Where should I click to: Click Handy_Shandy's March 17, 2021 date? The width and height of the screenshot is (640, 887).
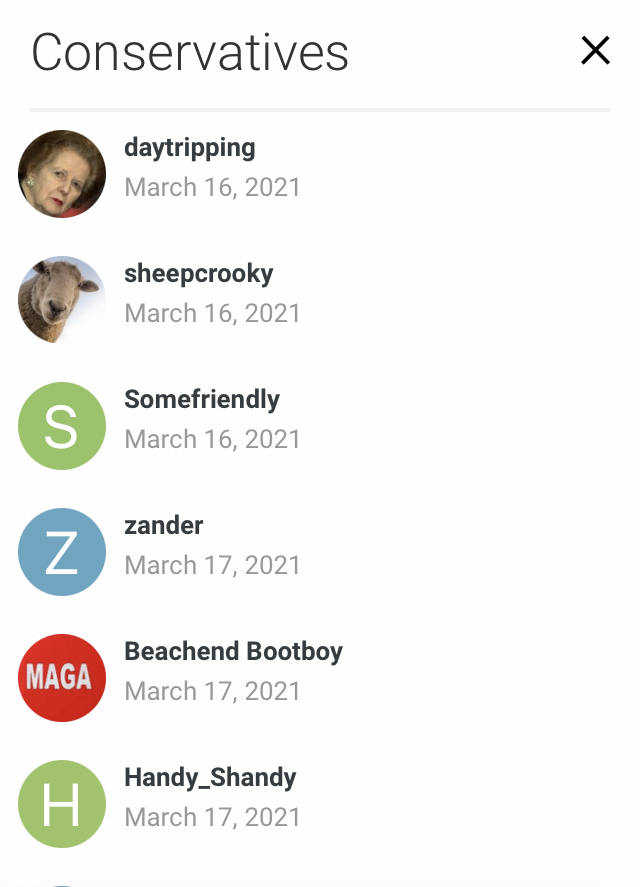pyautogui.click(x=212, y=817)
